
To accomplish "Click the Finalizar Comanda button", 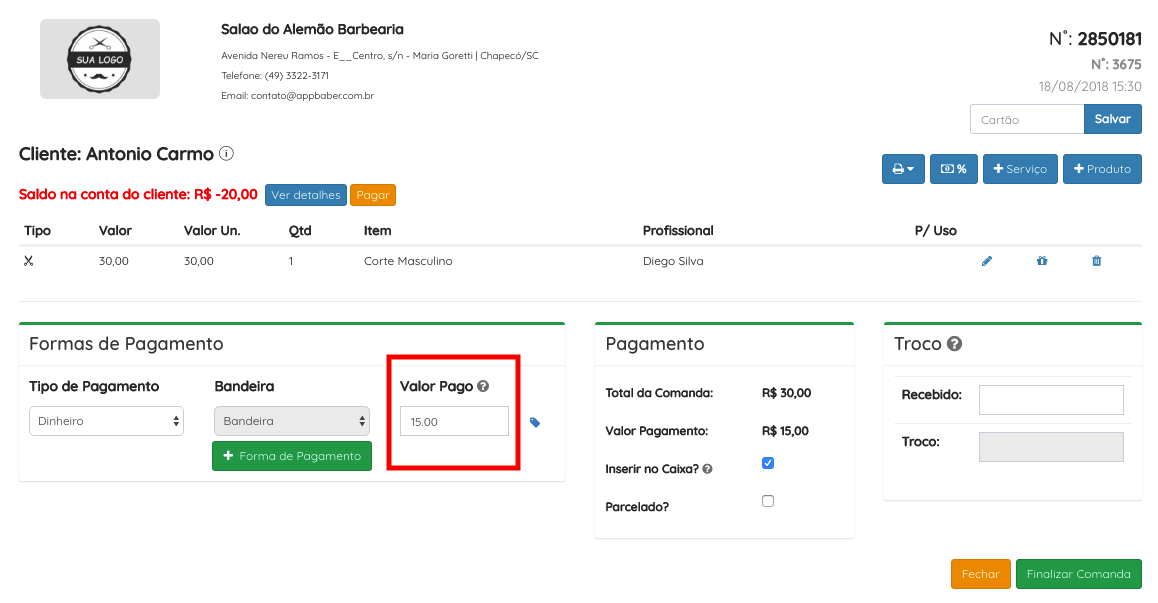I will pos(1078,574).
